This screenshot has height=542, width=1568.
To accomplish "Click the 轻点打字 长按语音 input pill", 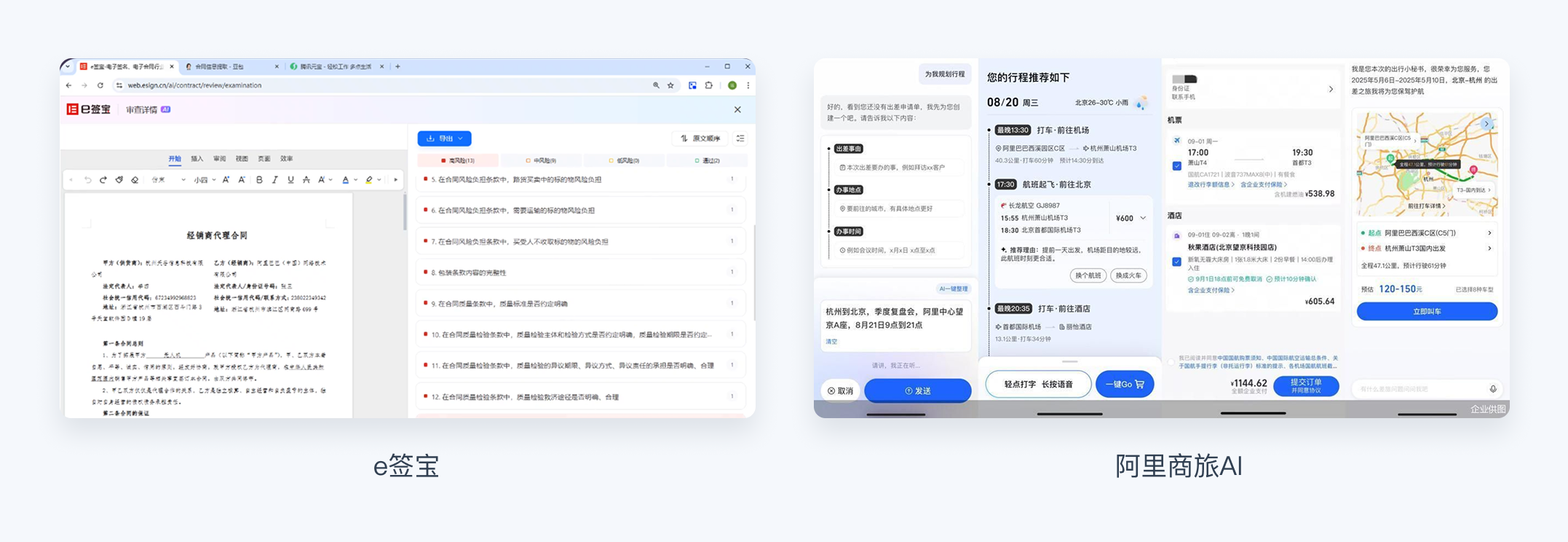I will [x=1038, y=384].
